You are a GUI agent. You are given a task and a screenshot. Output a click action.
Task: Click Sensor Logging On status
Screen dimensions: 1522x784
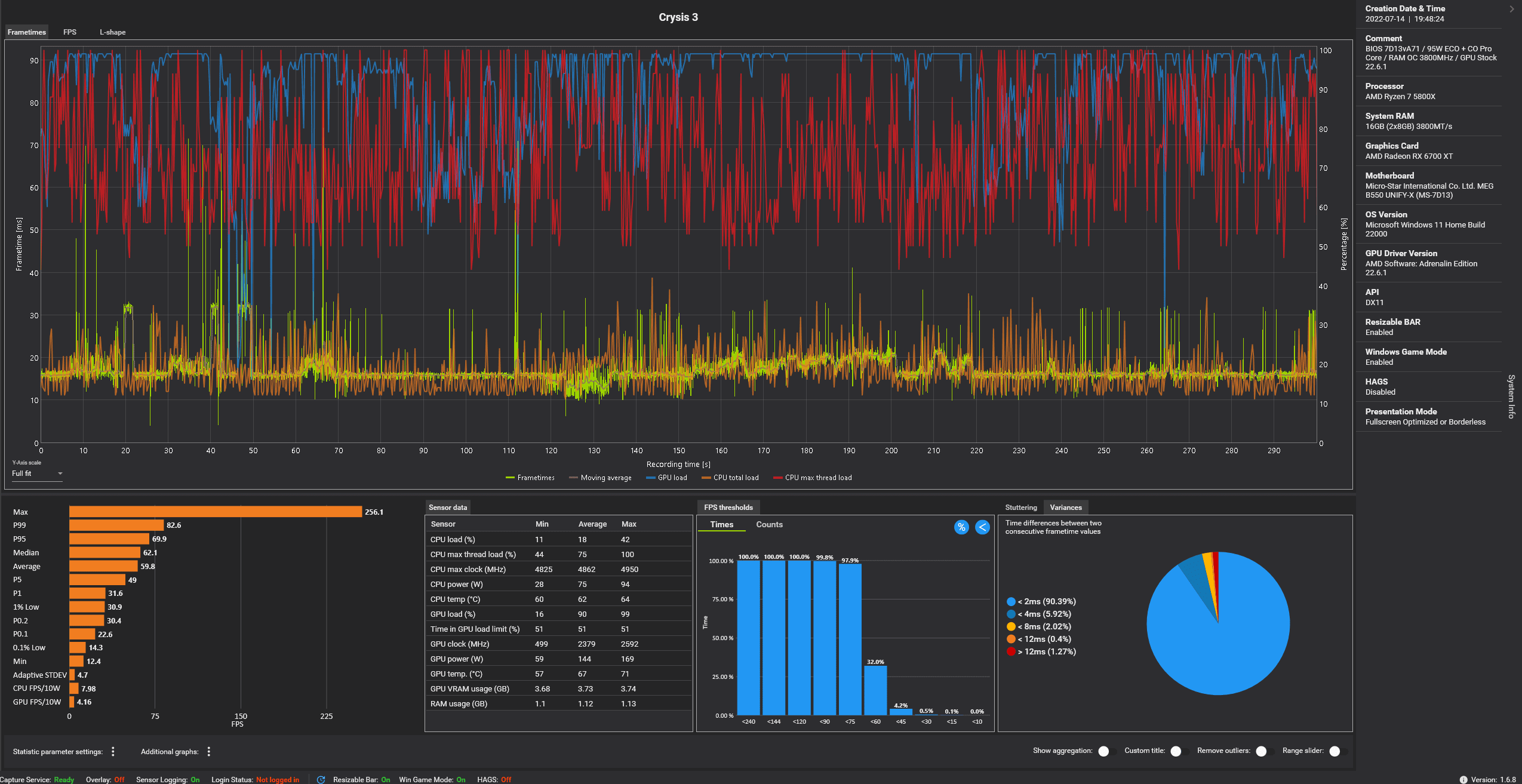[x=168, y=779]
